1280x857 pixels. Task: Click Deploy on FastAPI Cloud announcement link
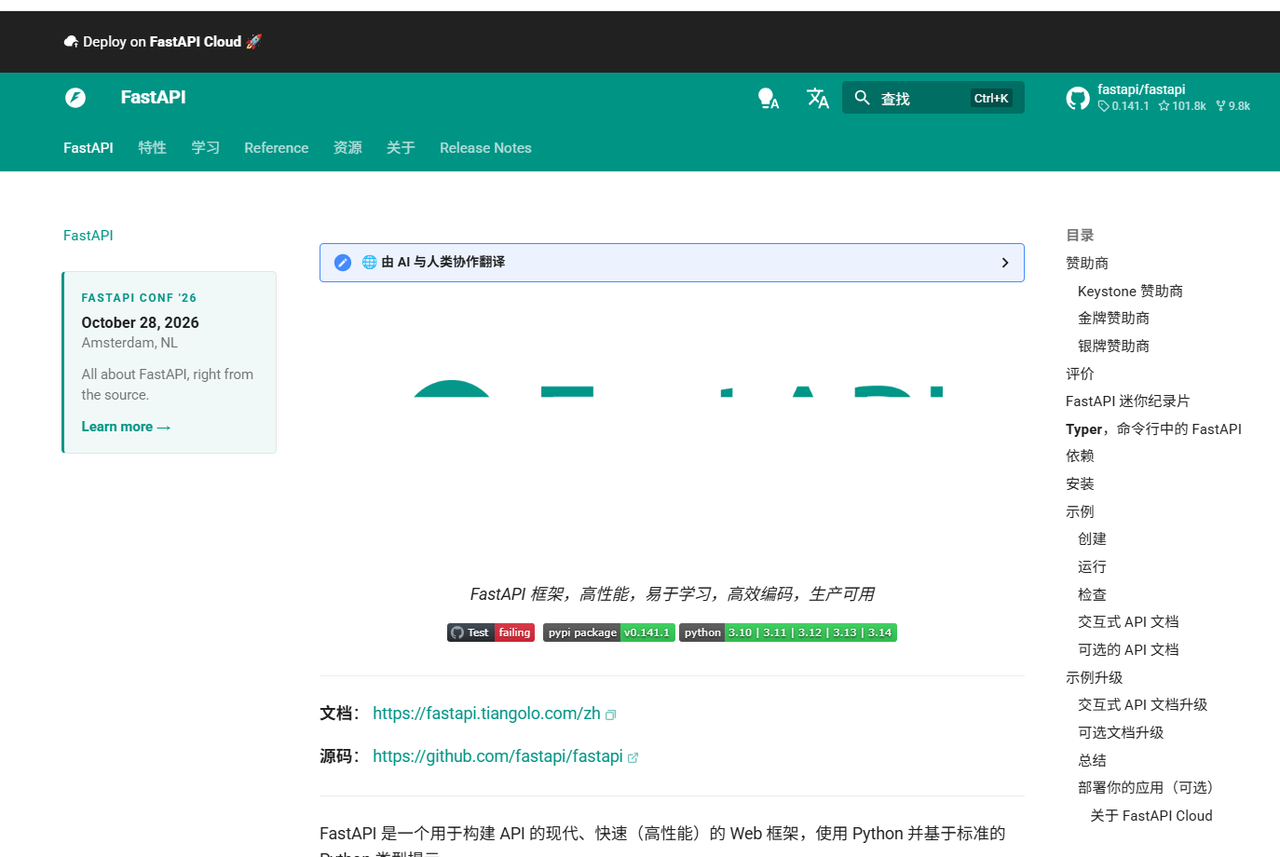[x=162, y=41]
